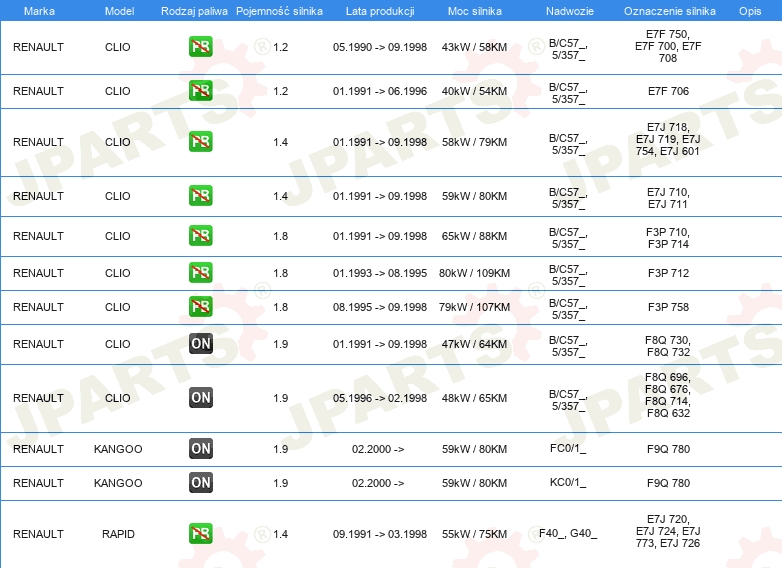Click engine power 40kW / 54KM
Screen dimensions: 782x568
[x=474, y=91]
